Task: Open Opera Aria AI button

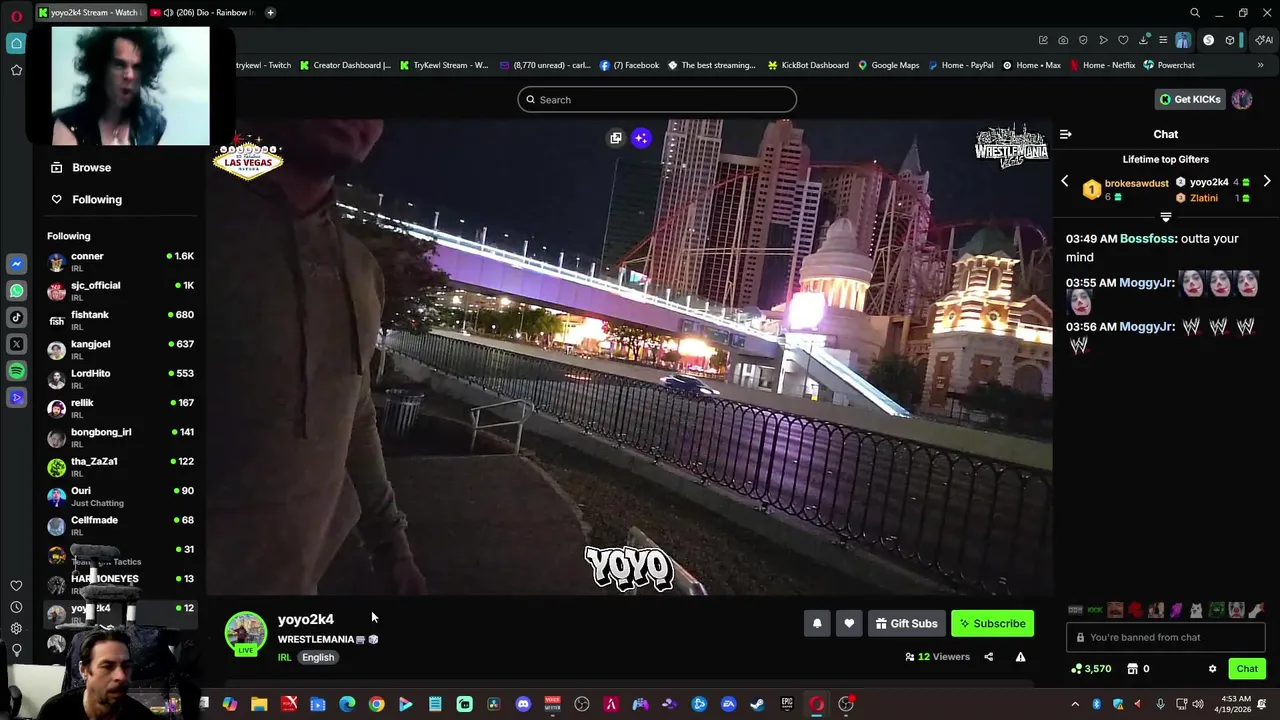Action: click(x=1264, y=40)
